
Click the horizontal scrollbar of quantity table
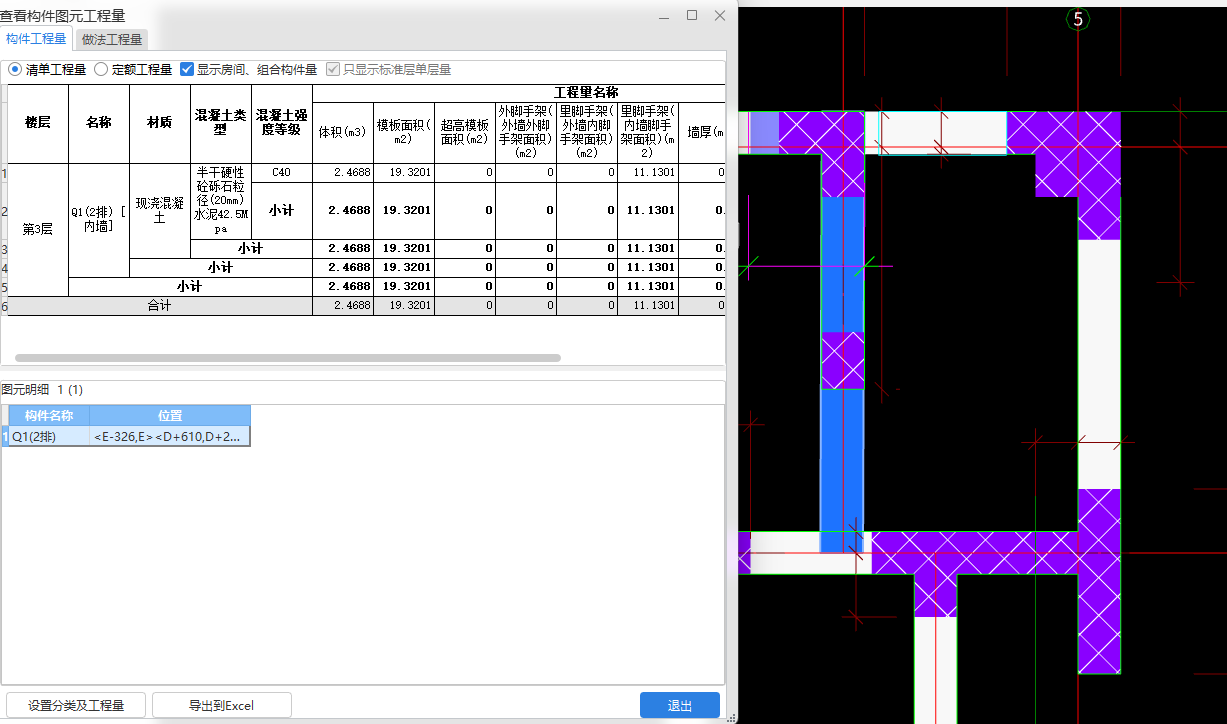pyautogui.click(x=288, y=357)
